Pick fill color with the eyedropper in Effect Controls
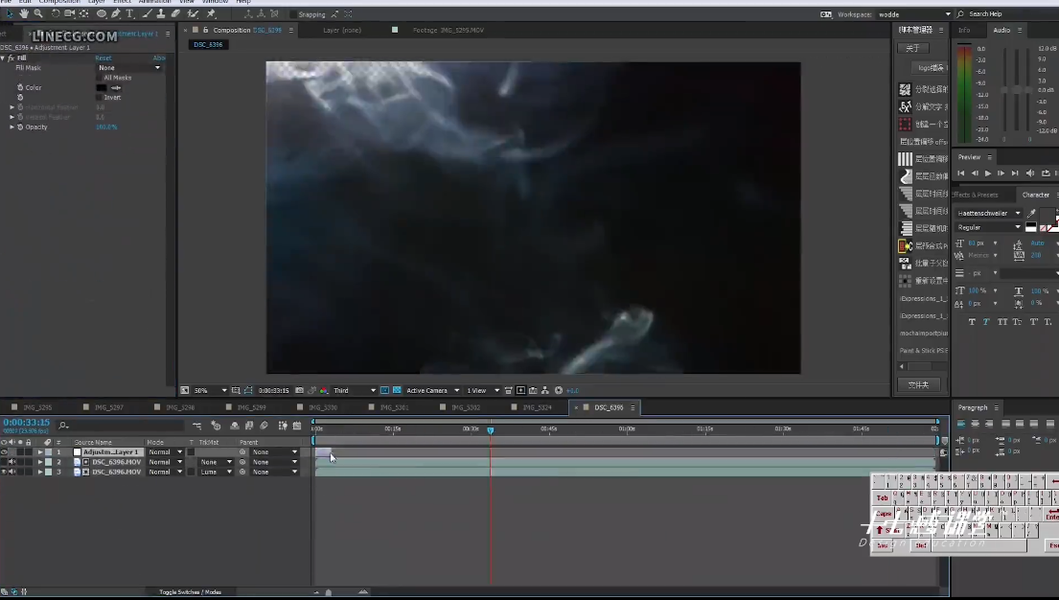This screenshot has width=1059, height=600. tap(116, 88)
